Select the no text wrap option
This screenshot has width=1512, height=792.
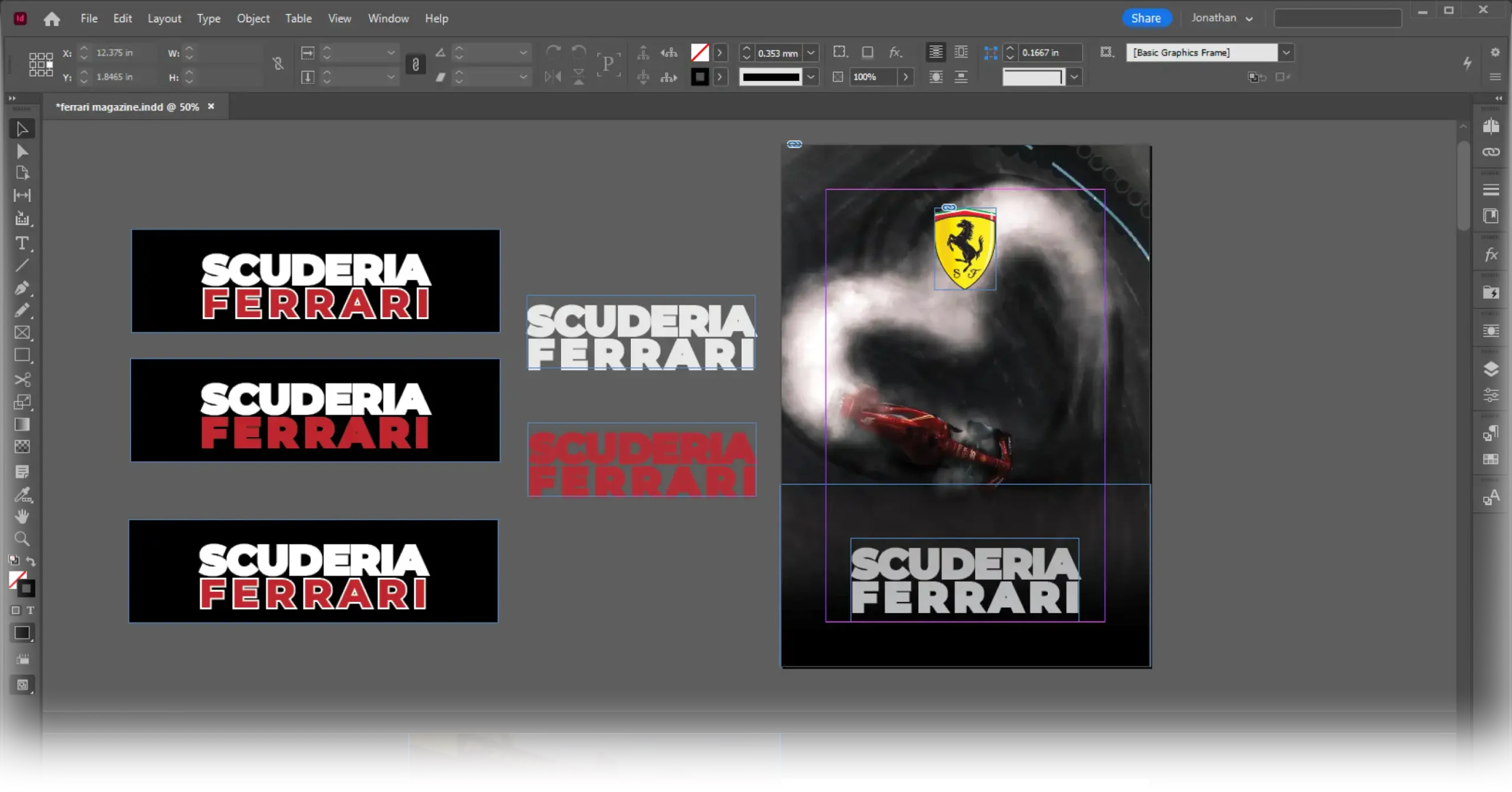[x=936, y=52]
